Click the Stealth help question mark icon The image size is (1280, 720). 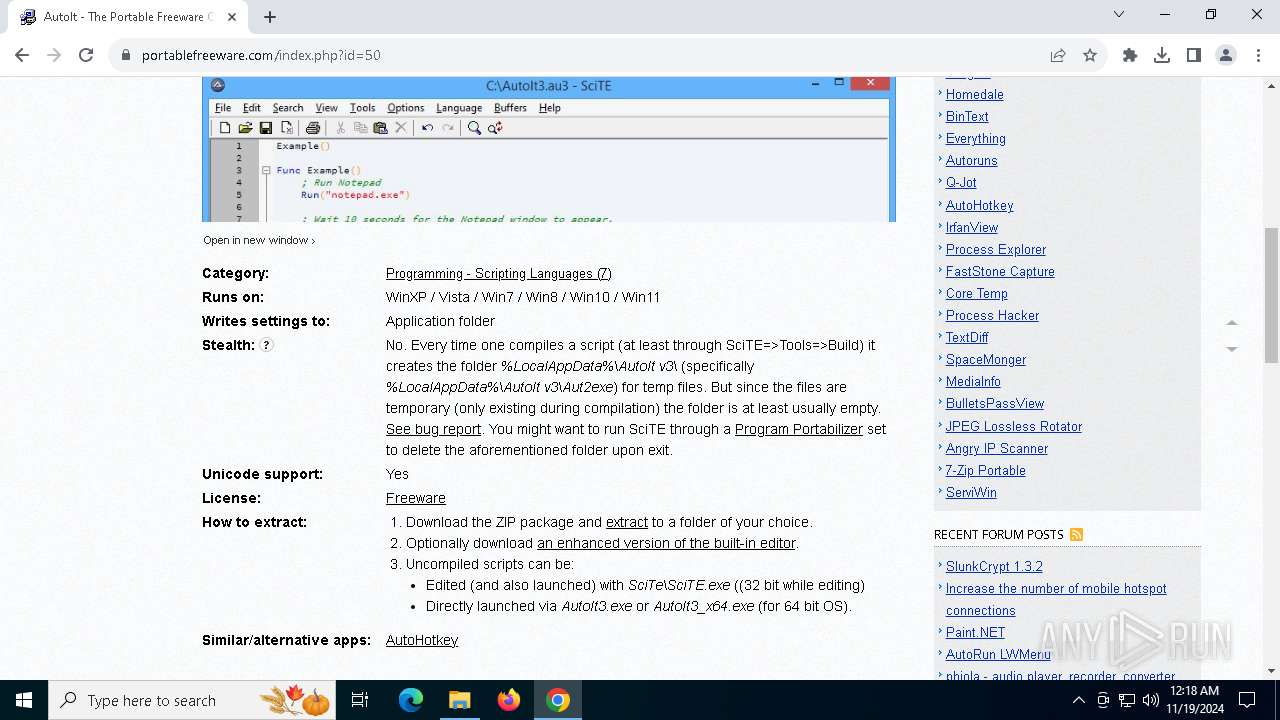[267, 345]
